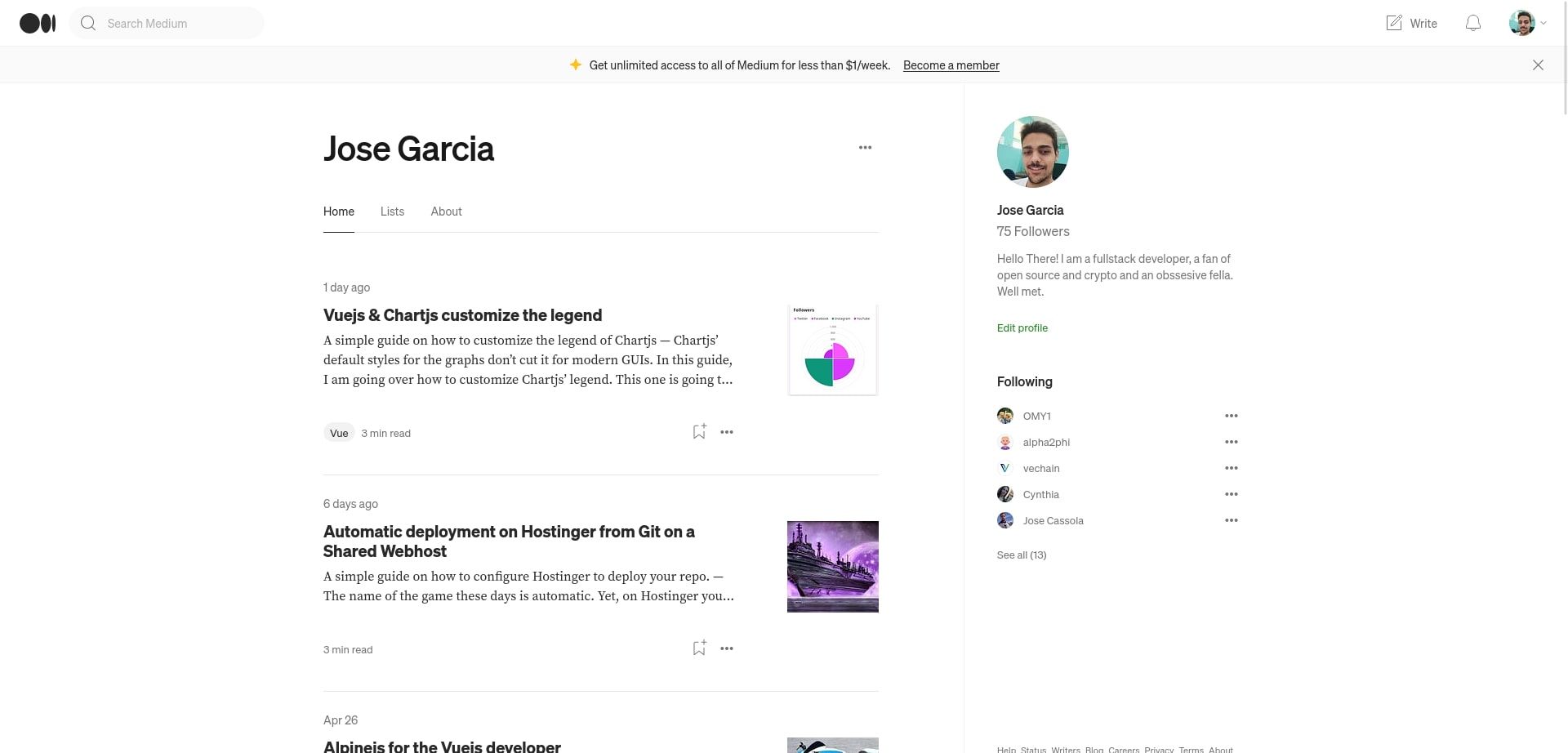Open more options on the Chartjs article
This screenshot has height=753, width=1568.
[726, 431]
